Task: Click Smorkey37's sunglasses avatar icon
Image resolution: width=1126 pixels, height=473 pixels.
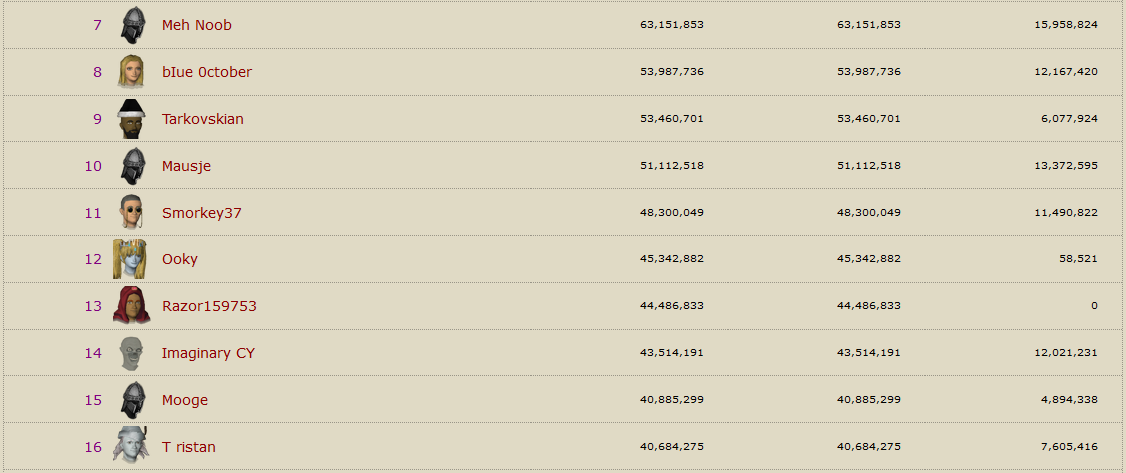Action: pyautogui.click(x=131, y=213)
